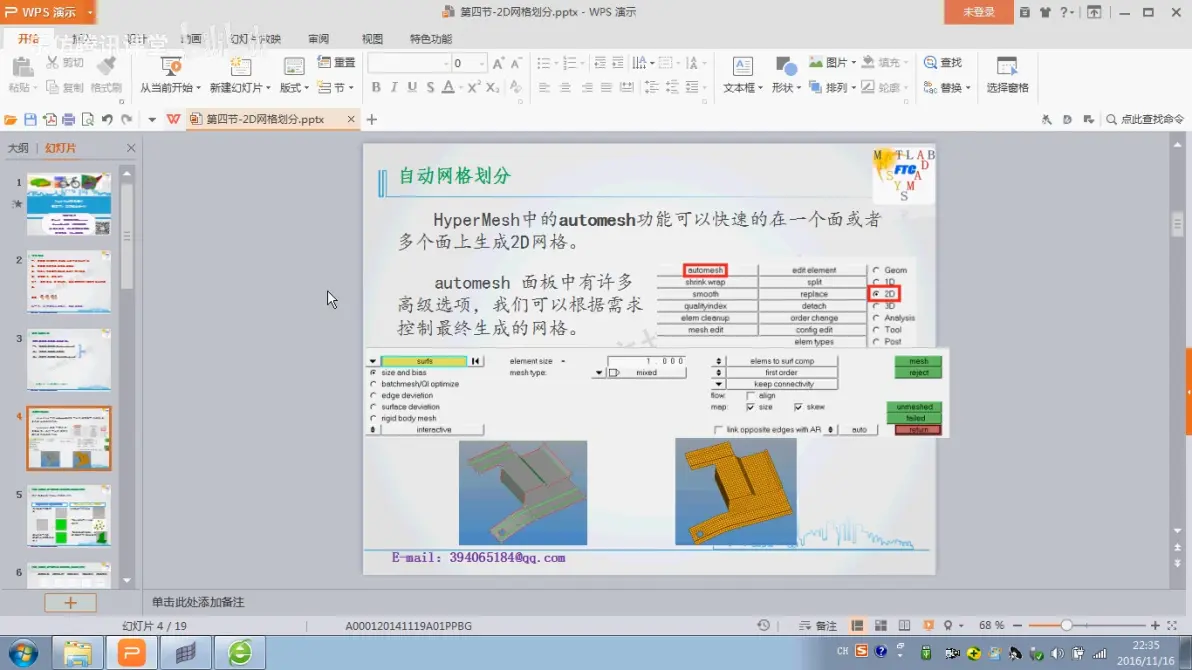Expand the Picture (图片) dropdown
Image resolution: width=1192 pixels, height=670 pixels.
854,62
